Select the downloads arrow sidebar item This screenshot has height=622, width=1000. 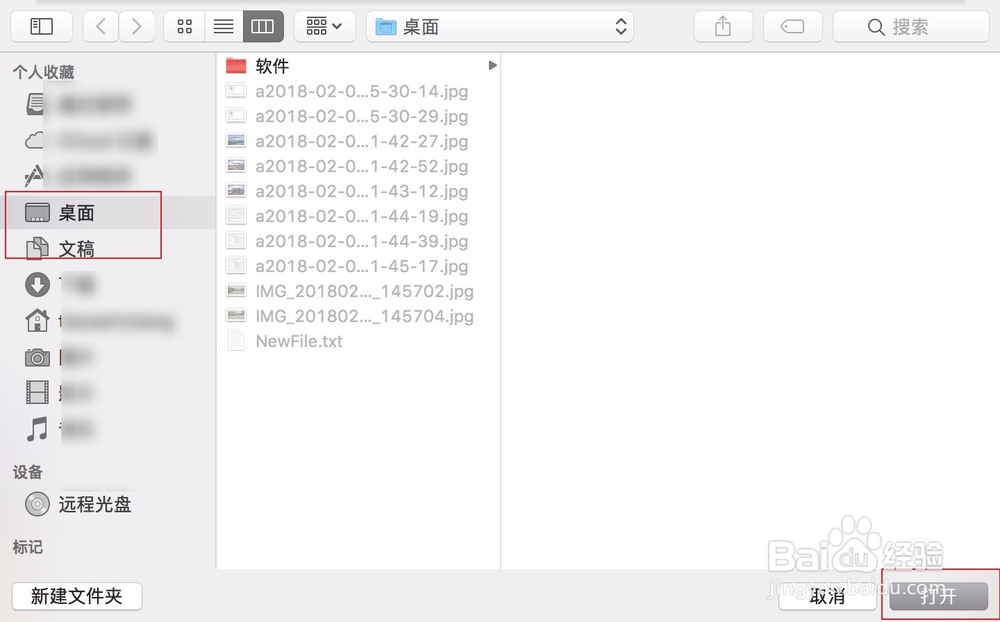click(x=37, y=285)
